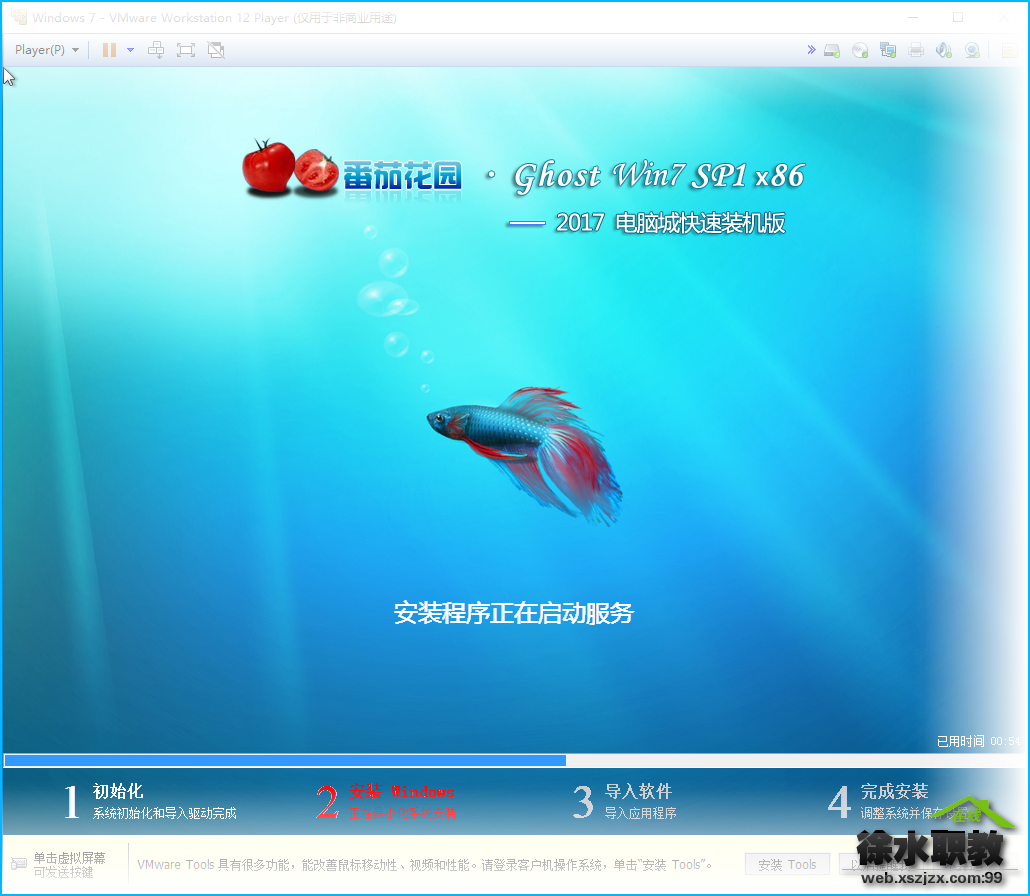The width and height of the screenshot is (1030, 896).
Task: Click the installation progress bar
Action: pyautogui.click(x=515, y=760)
